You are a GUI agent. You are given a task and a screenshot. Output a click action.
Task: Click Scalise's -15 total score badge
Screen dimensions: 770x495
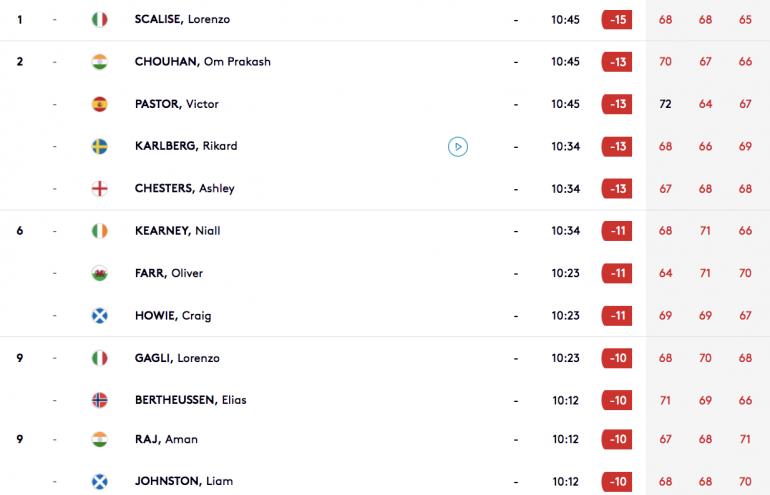(617, 20)
